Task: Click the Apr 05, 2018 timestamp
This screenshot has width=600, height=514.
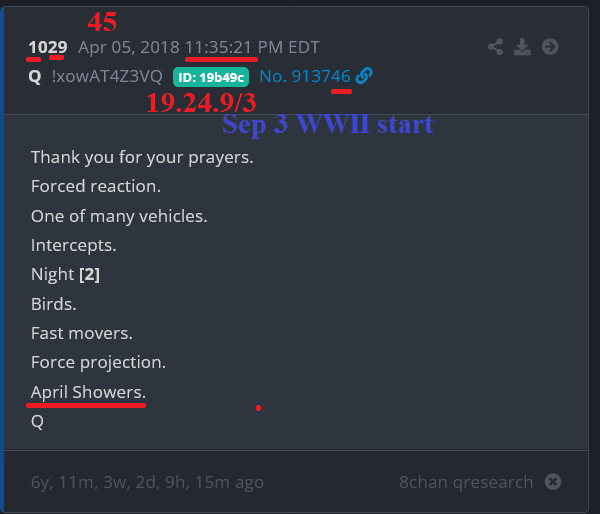Action: [x=199, y=47]
